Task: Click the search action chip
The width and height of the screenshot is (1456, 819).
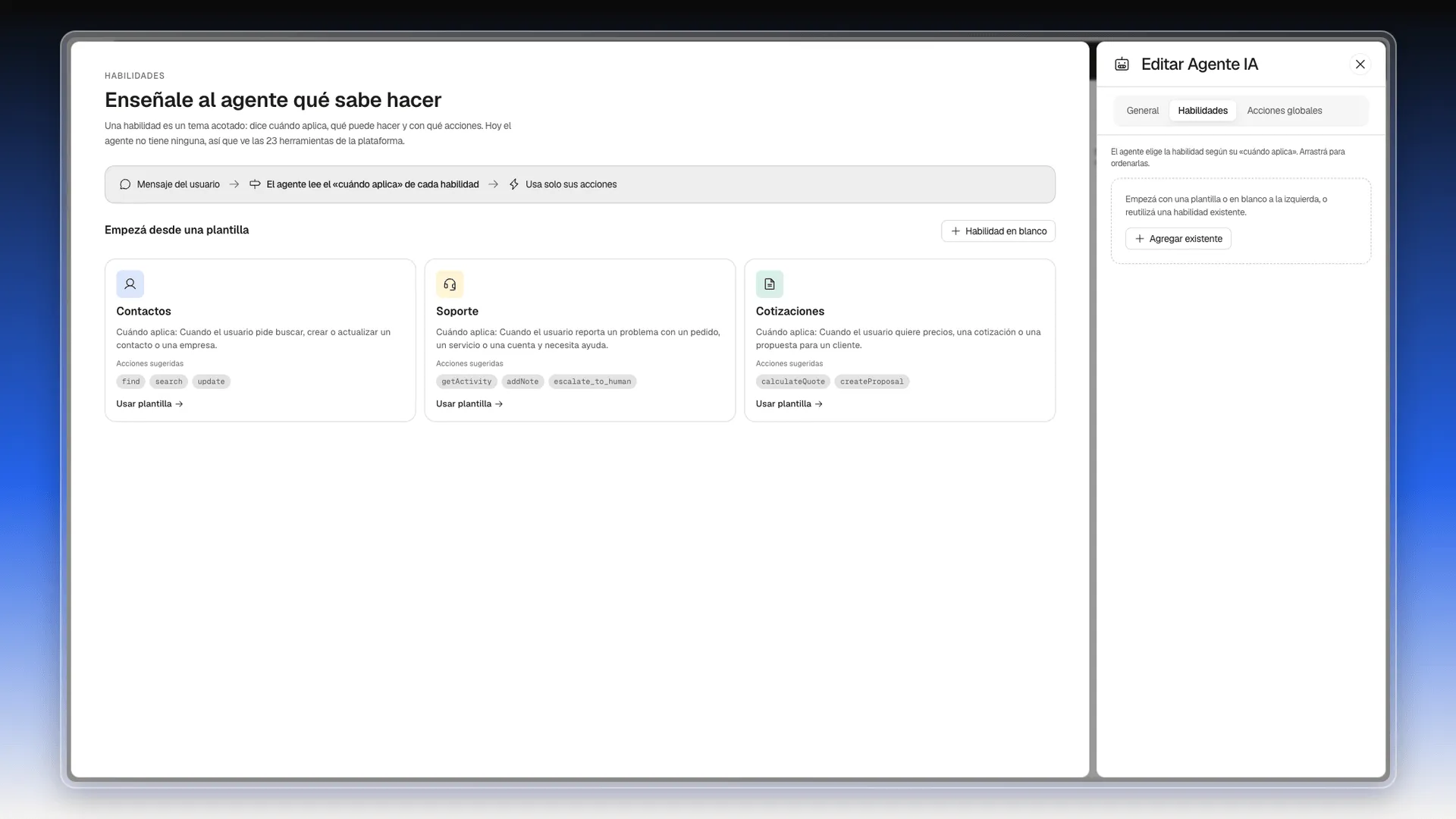Action: point(168,381)
